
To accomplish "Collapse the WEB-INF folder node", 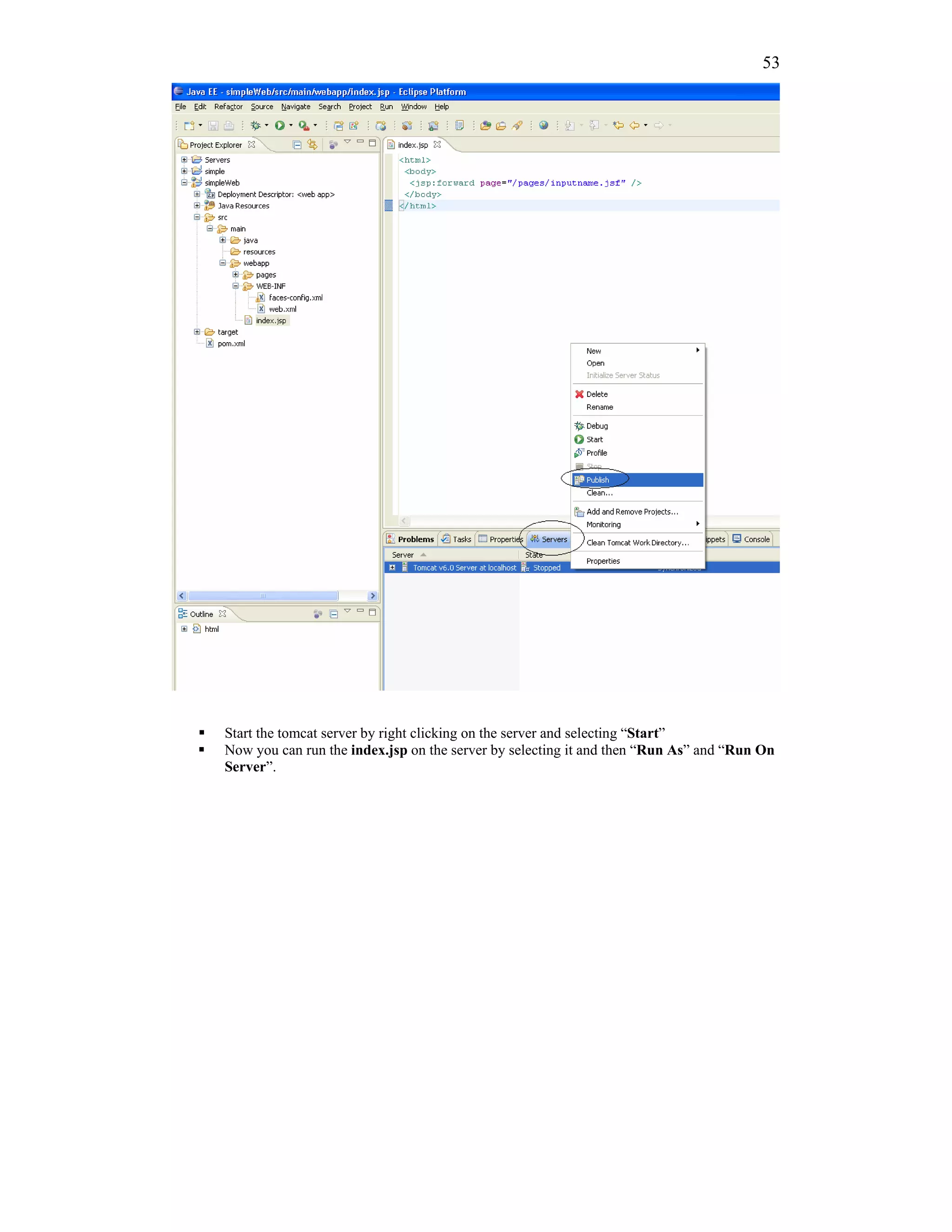I will click(x=235, y=285).
